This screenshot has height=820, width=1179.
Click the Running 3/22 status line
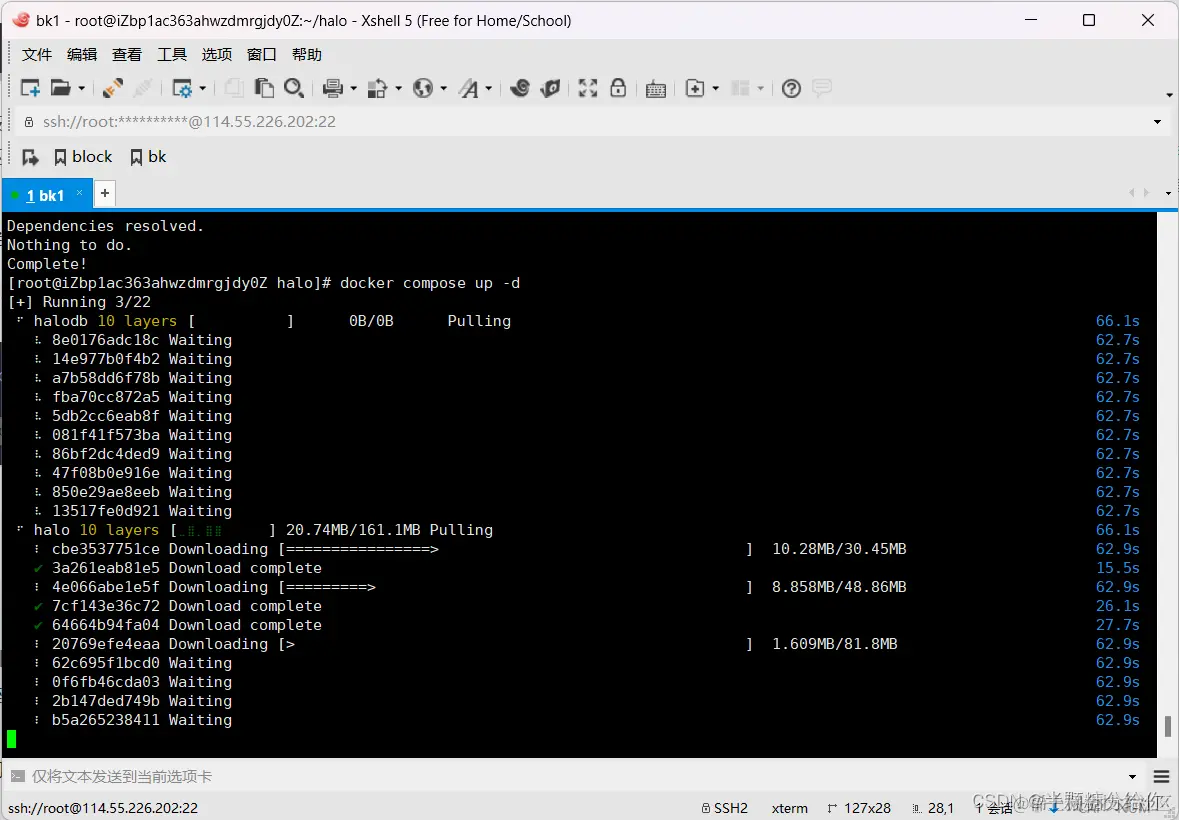(x=79, y=302)
